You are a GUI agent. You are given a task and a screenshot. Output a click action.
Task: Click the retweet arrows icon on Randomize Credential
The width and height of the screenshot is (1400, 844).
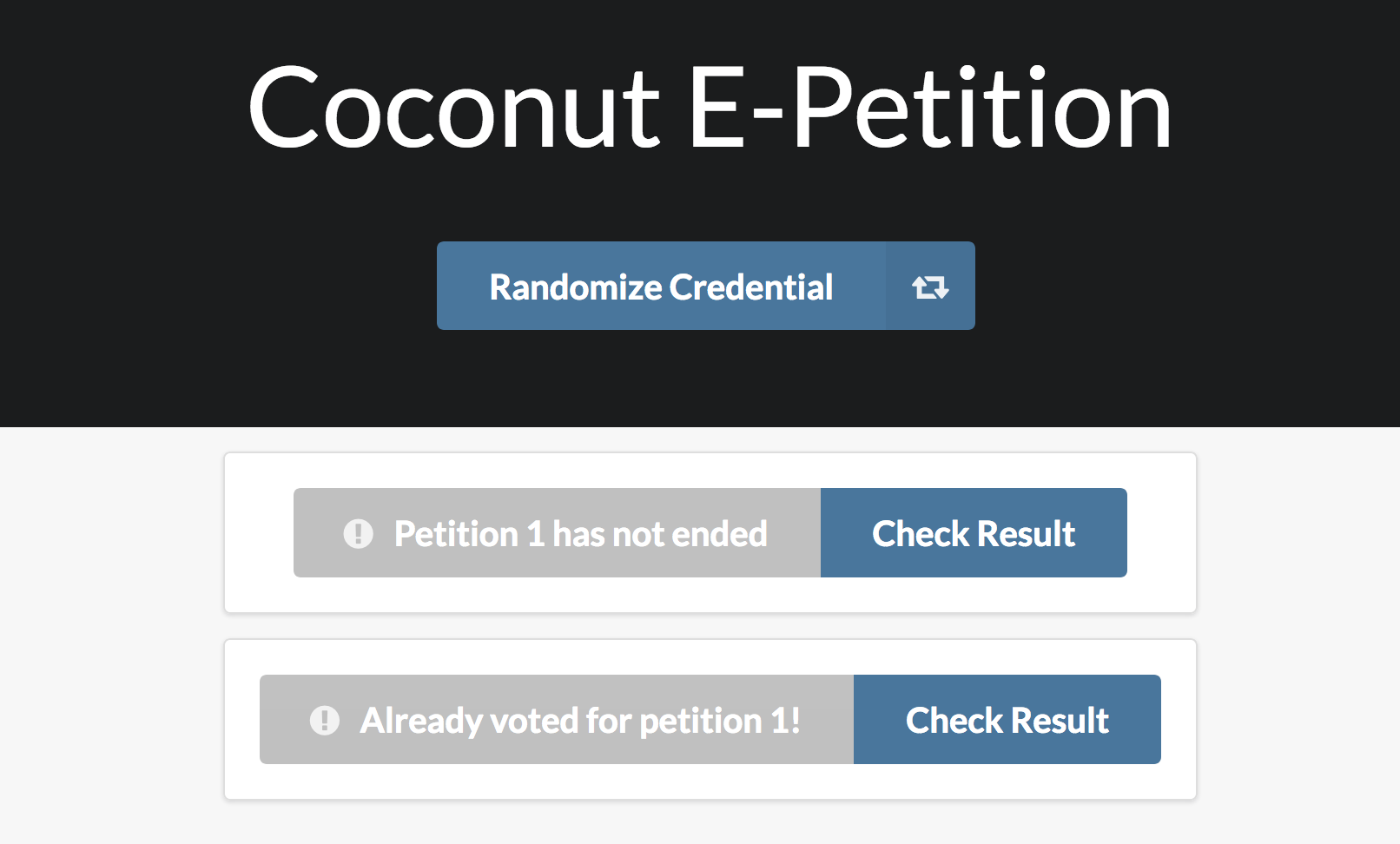pyautogui.click(x=930, y=287)
